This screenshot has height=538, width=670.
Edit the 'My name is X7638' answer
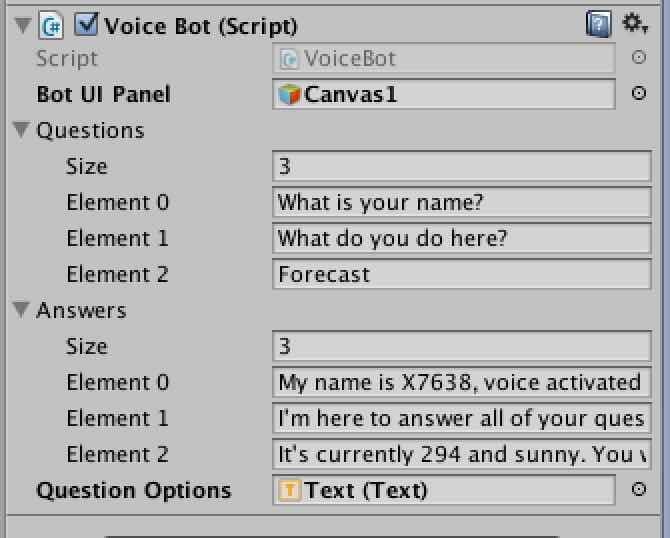[x=461, y=382]
